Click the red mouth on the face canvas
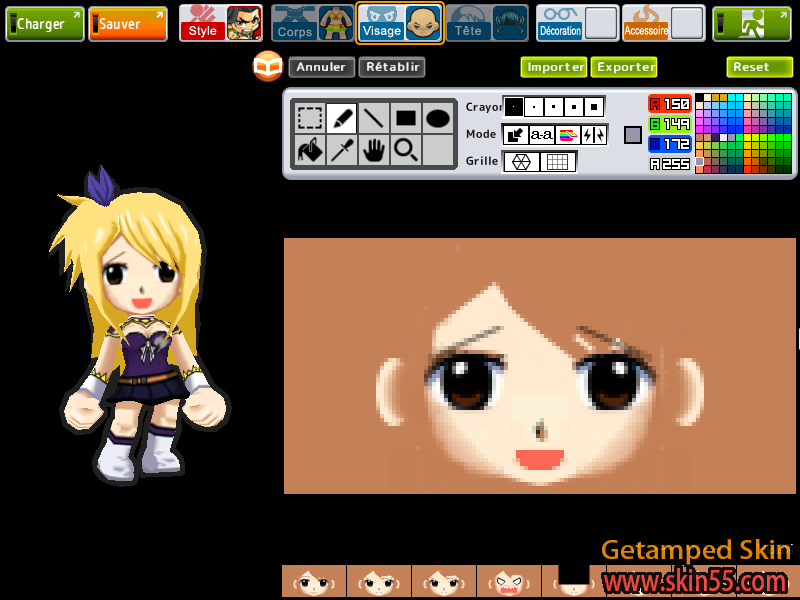The image size is (800, 600). (x=540, y=459)
